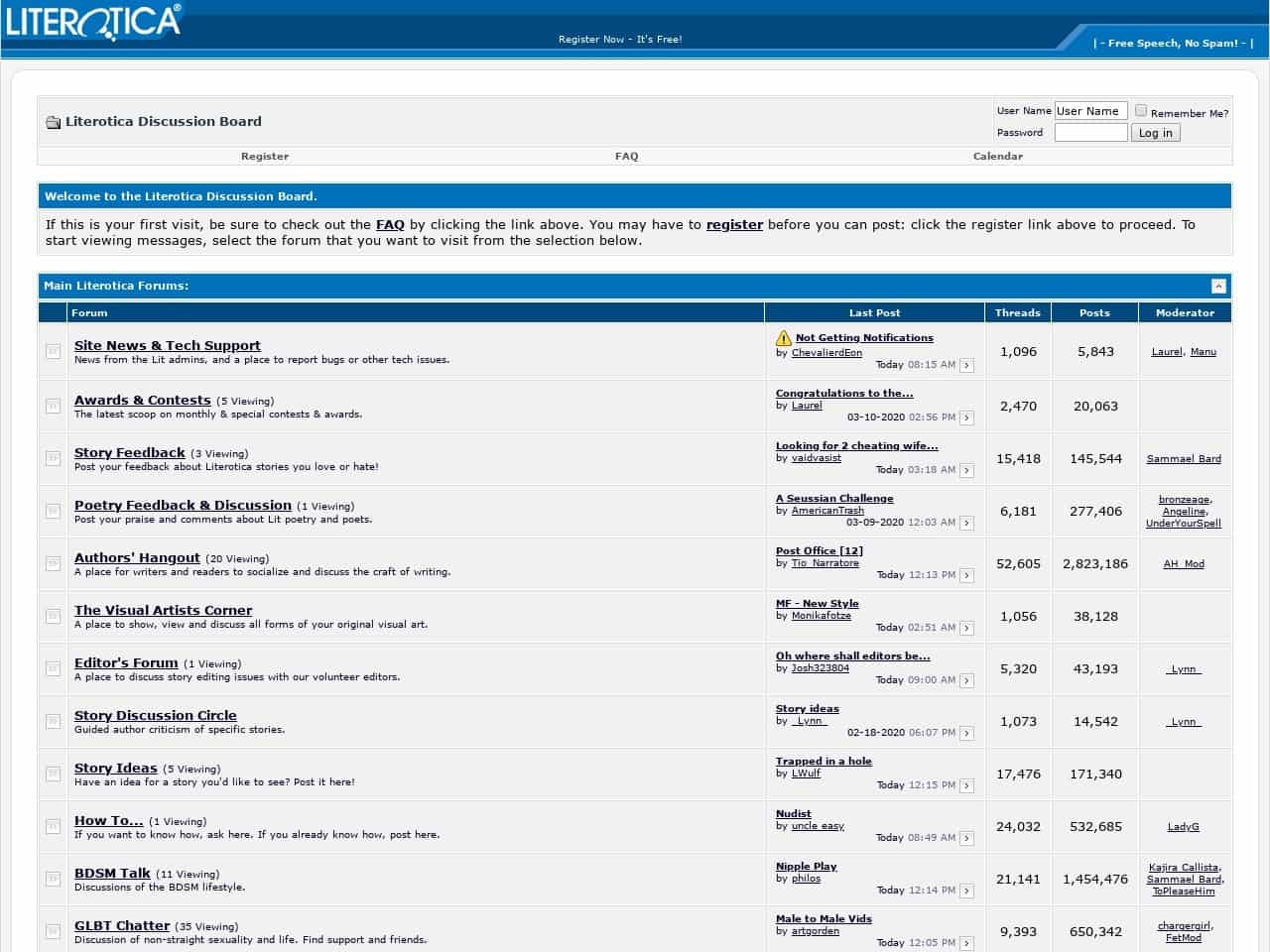The height and width of the screenshot is (952, 1270).
Task: Click go-to-last-post arrow in Story Ideas row
Action: coord(966,786)
